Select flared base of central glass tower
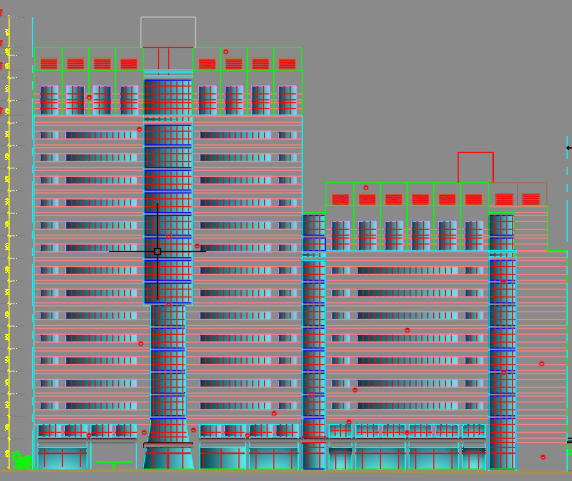 168,456
